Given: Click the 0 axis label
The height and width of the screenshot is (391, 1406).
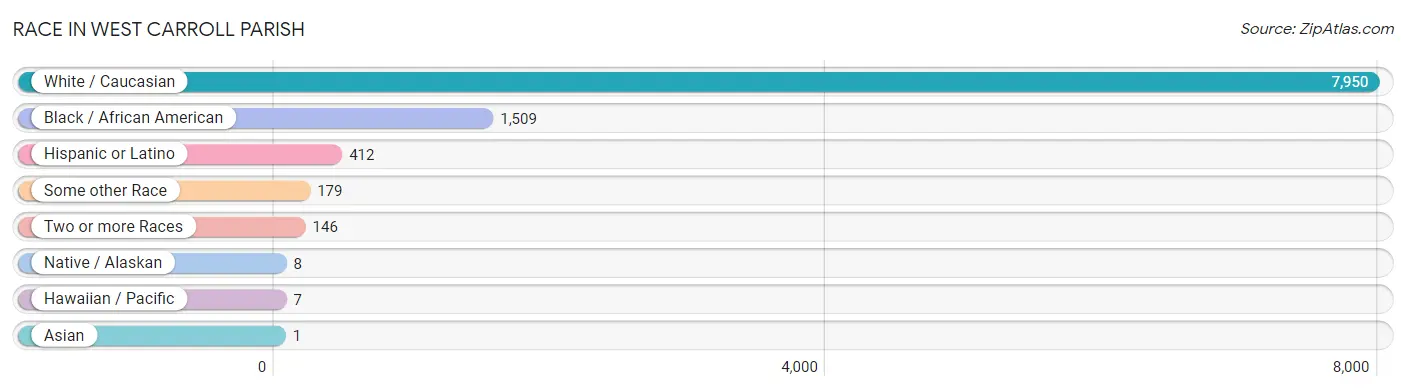Looking at the screenshot, I should coord(262,367).
